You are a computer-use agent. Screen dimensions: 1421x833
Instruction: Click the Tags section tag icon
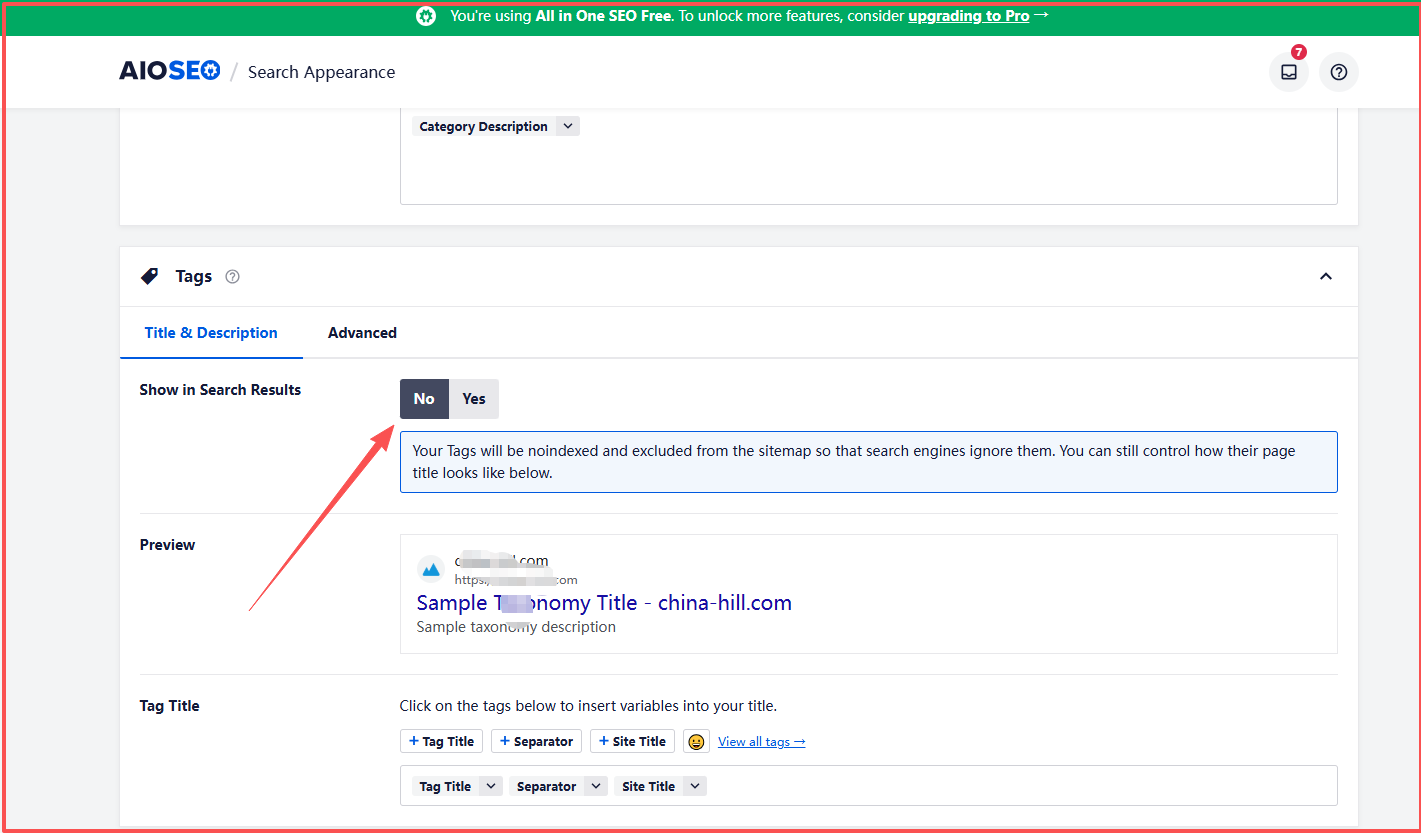coord(149,276)
